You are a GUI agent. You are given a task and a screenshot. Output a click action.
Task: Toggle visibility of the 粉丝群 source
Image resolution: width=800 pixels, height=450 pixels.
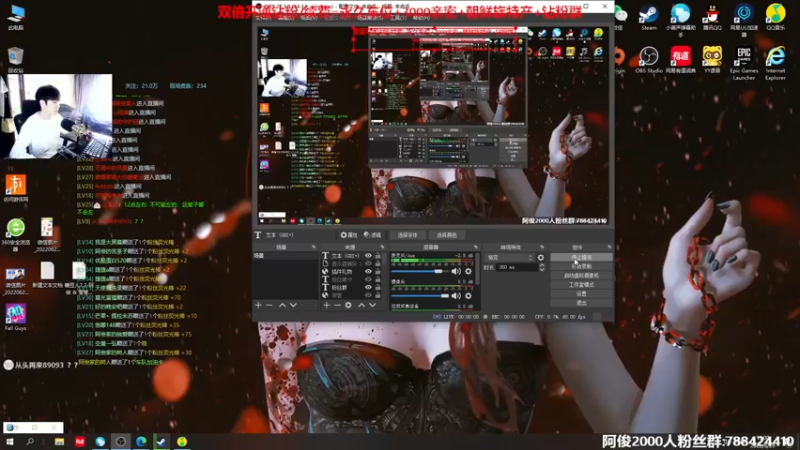(x=368, y=287)
